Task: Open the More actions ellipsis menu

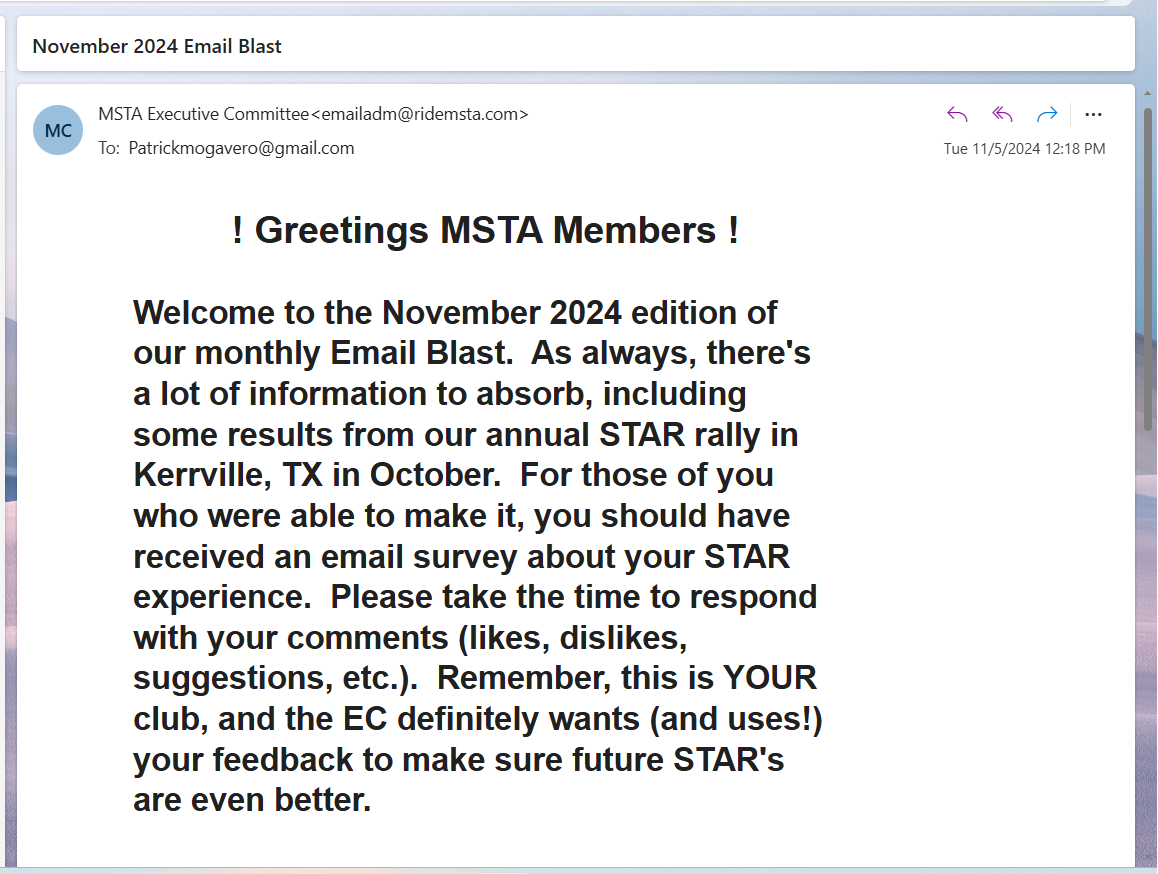Action: 1093,114
